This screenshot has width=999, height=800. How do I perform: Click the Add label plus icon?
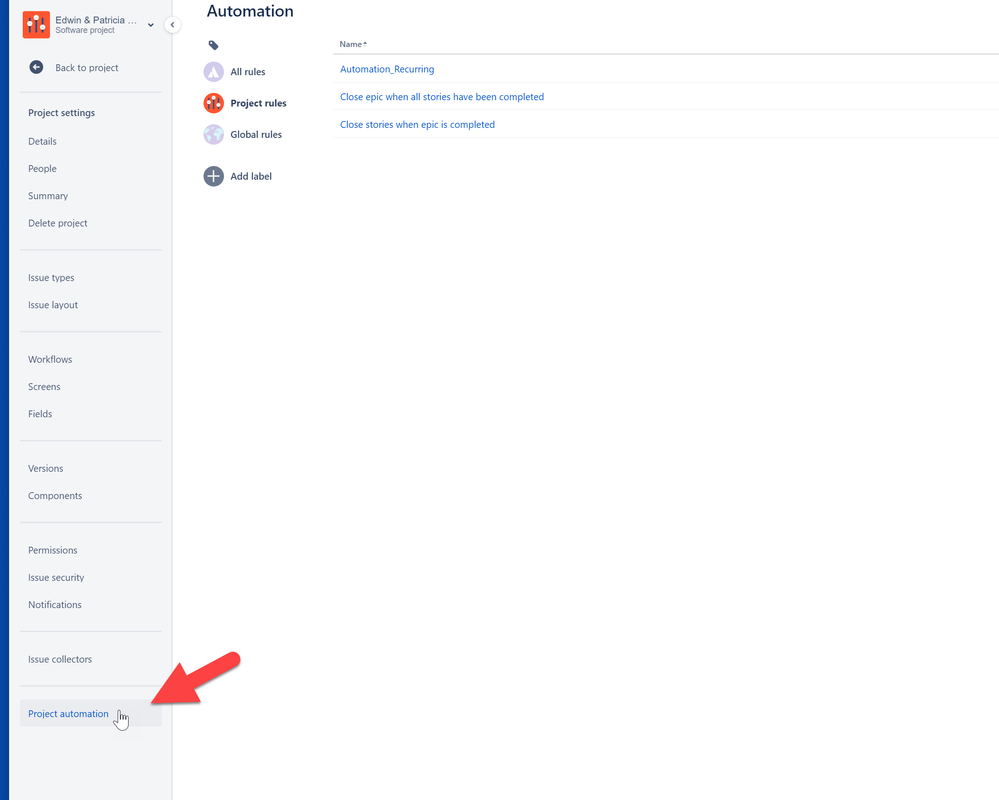click(213, 176)
